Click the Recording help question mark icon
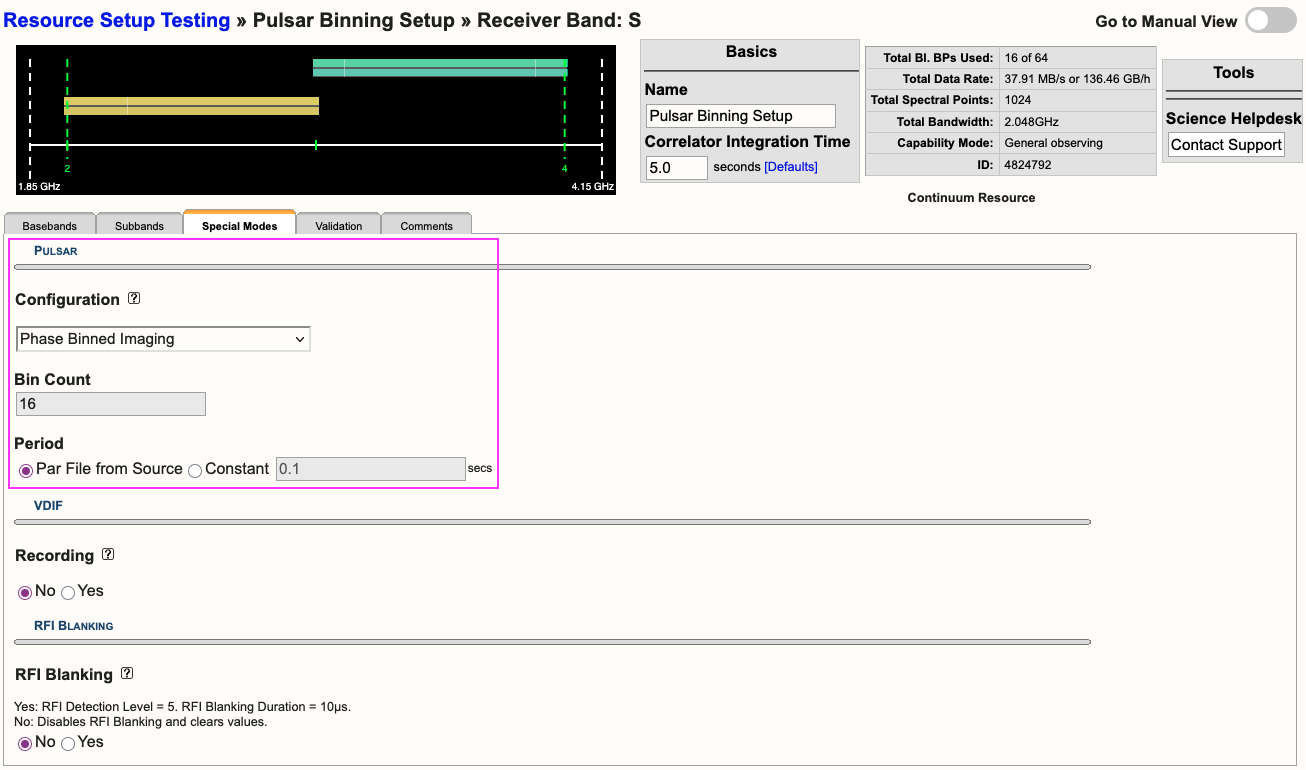 pyautogui.click(x=107, y=554)
